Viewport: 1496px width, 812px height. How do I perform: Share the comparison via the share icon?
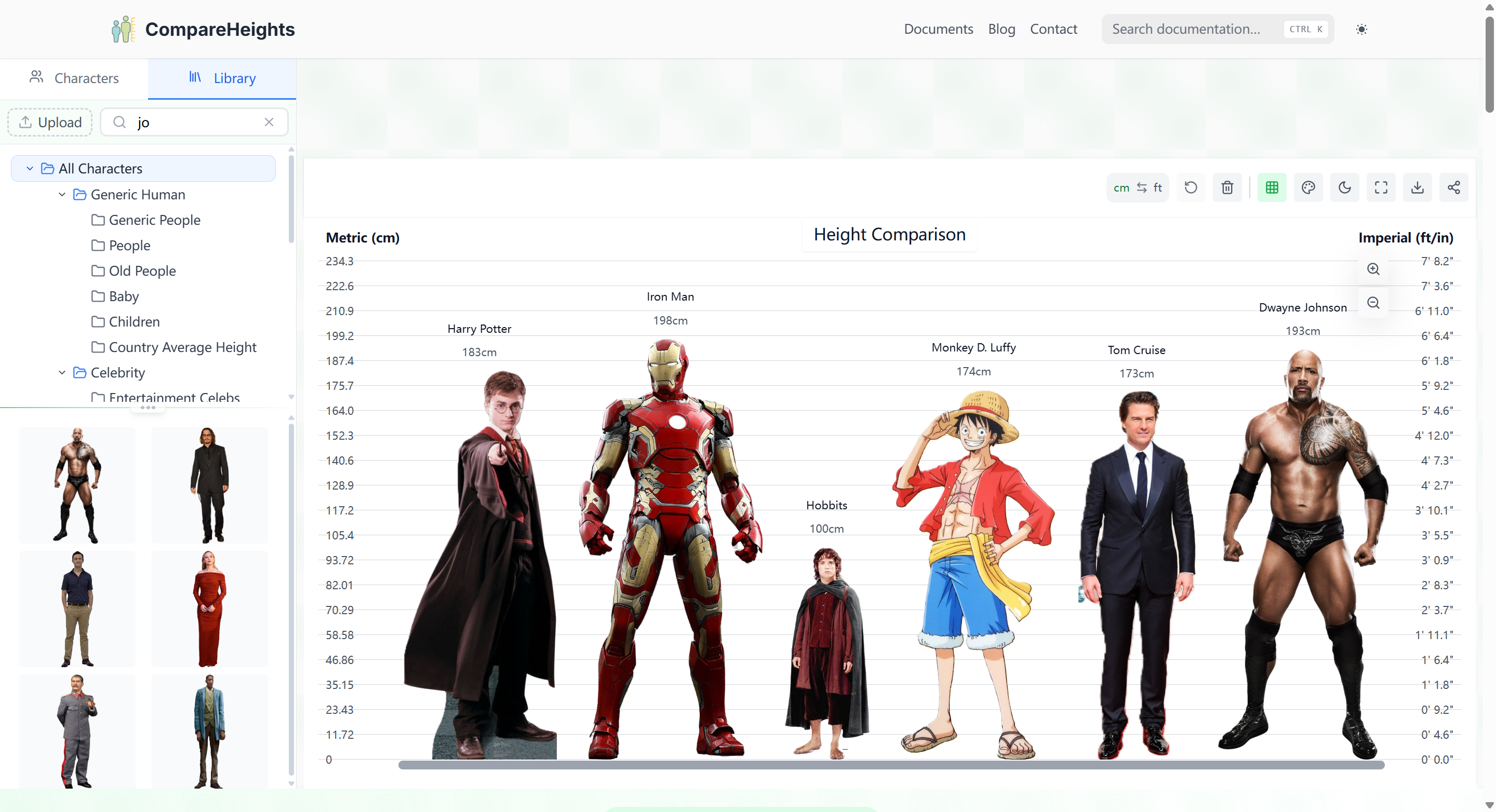[x=1454, y=187]
